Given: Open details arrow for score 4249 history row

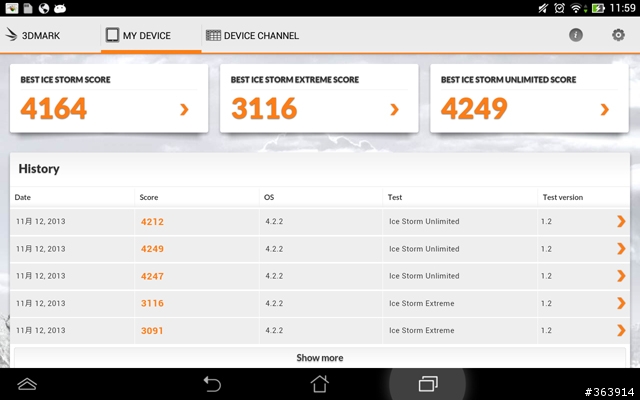Looking at the screenshot, I should coord(621,249).
